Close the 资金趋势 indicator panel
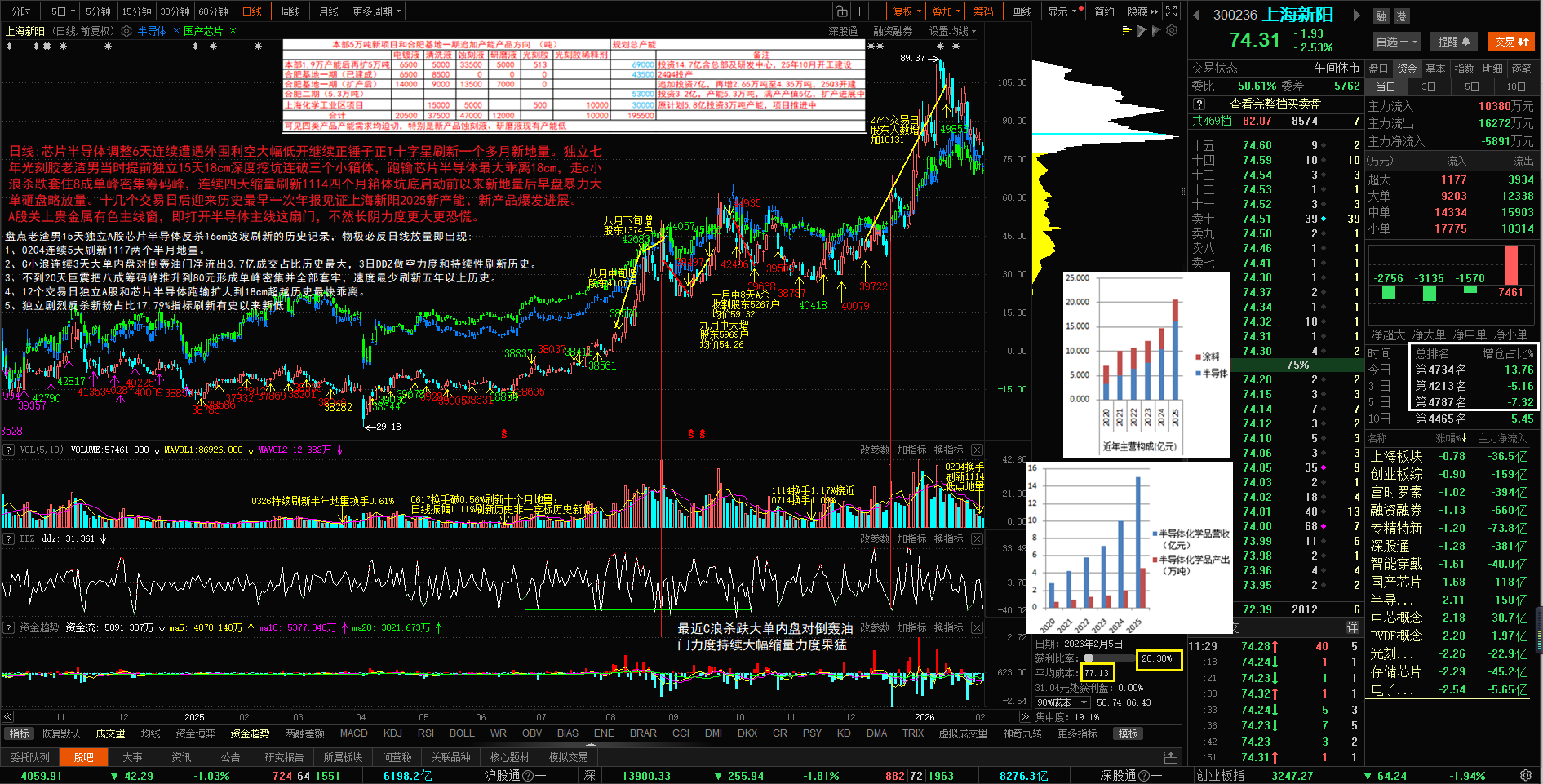The image size is (1543, 784). (x=977, y=628)
